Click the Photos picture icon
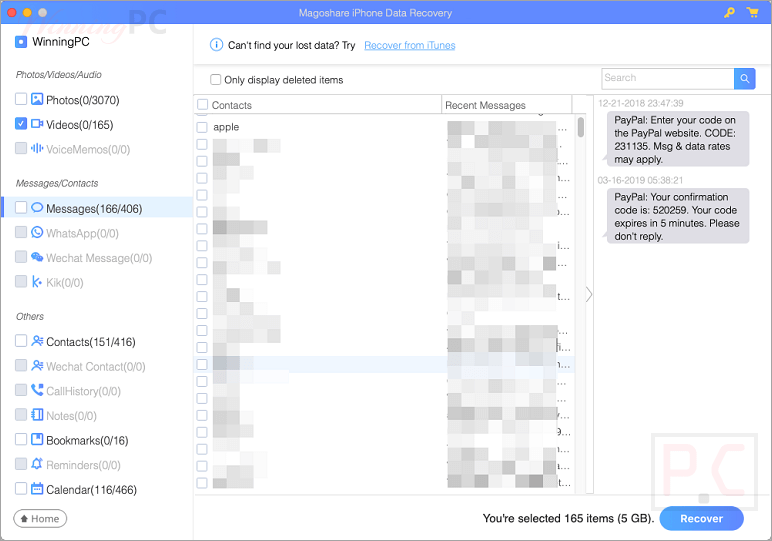Image resolution: width=772 pixels, height=541 pixels. point(37,99)
